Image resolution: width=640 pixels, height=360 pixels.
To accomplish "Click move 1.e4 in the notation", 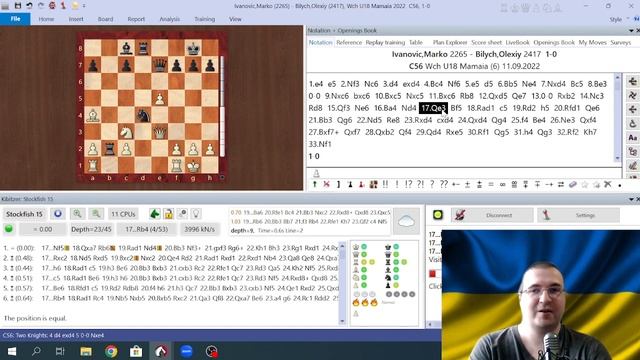I will pyautogui.click(x=316, y=84).
